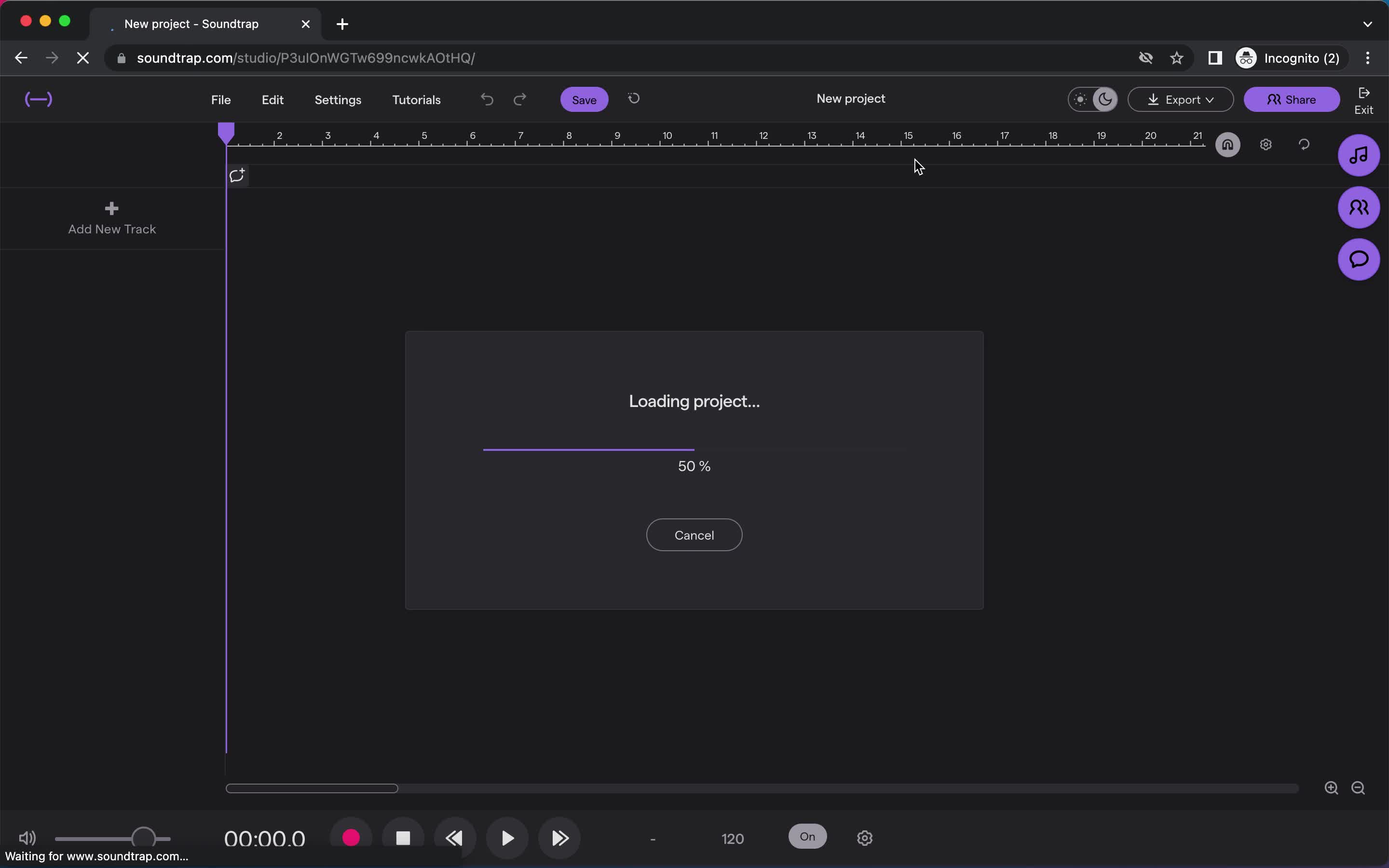Expand the File menu
Viewport: 1389px width, 868px height.
(221, 99)
